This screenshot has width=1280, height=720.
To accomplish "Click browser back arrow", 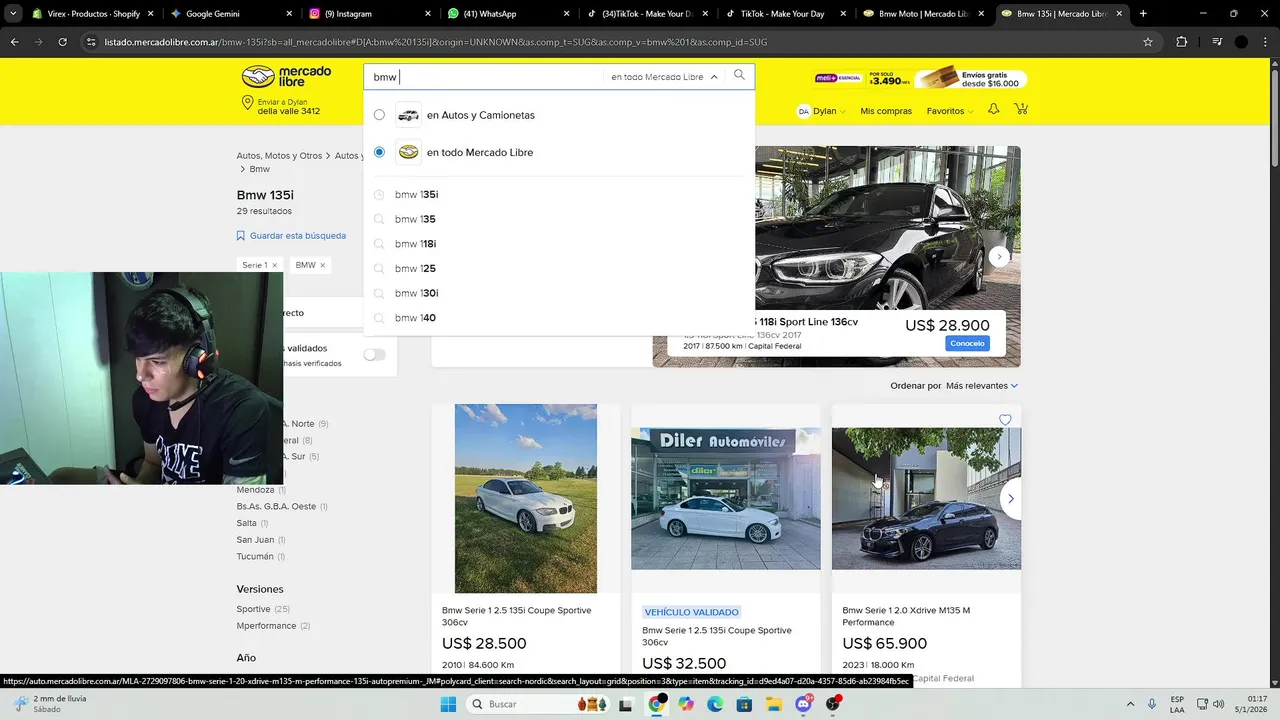I will [14, 42].
